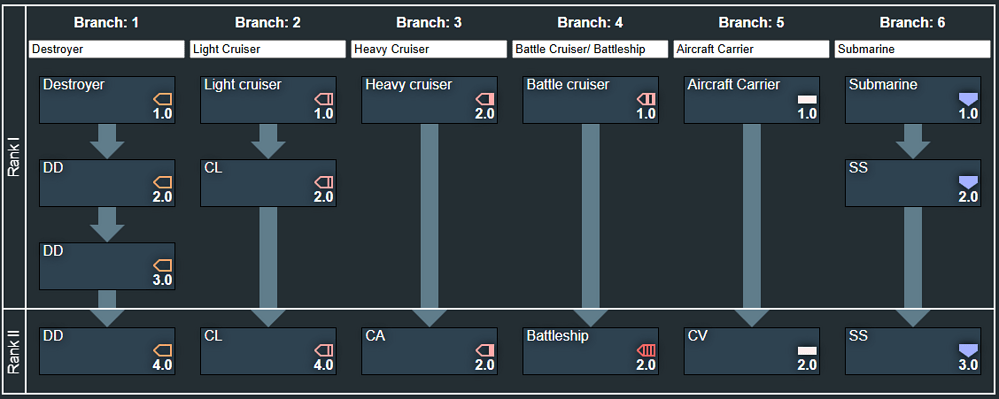The width and height of the screenshot is (999, 399).
Task: Click the blue icon in Submarine 1.0 node
Action: (x=968, y=99)
